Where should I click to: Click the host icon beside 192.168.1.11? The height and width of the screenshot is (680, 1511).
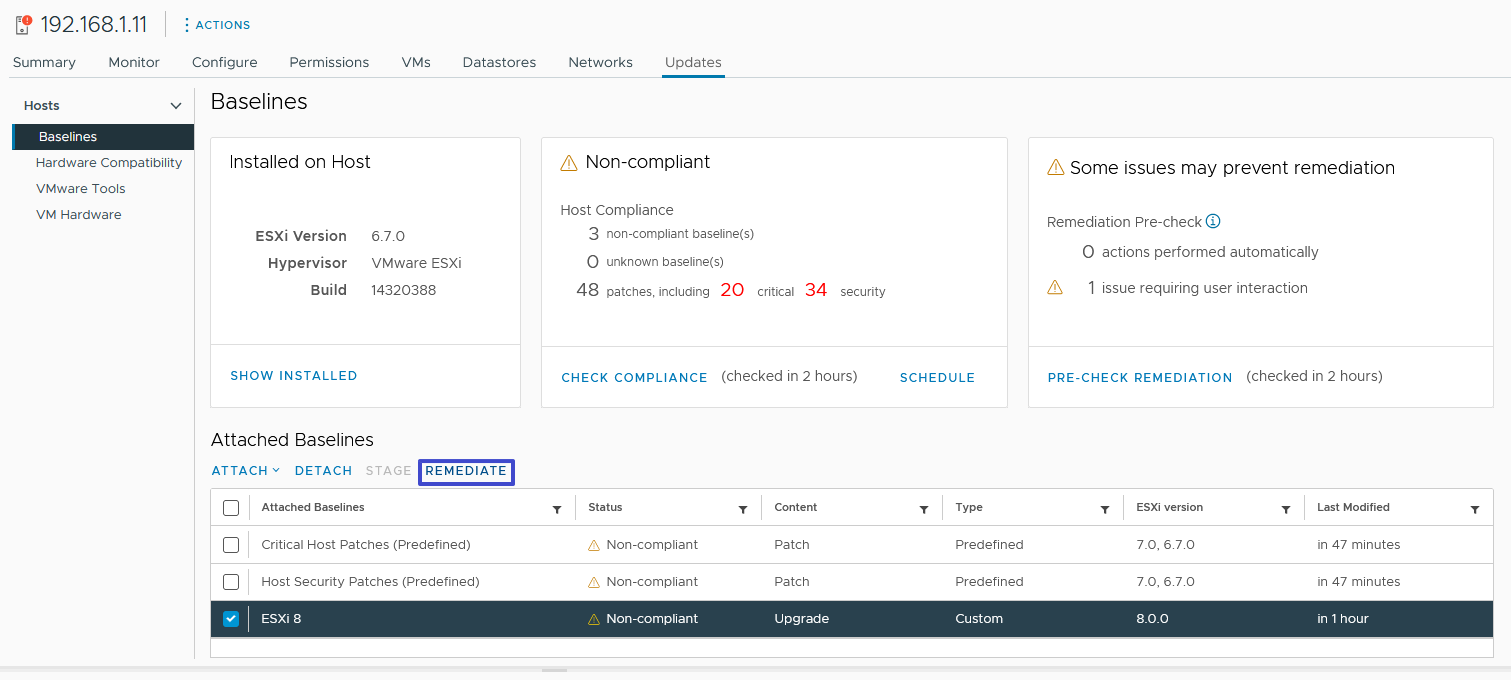point(23,25)
